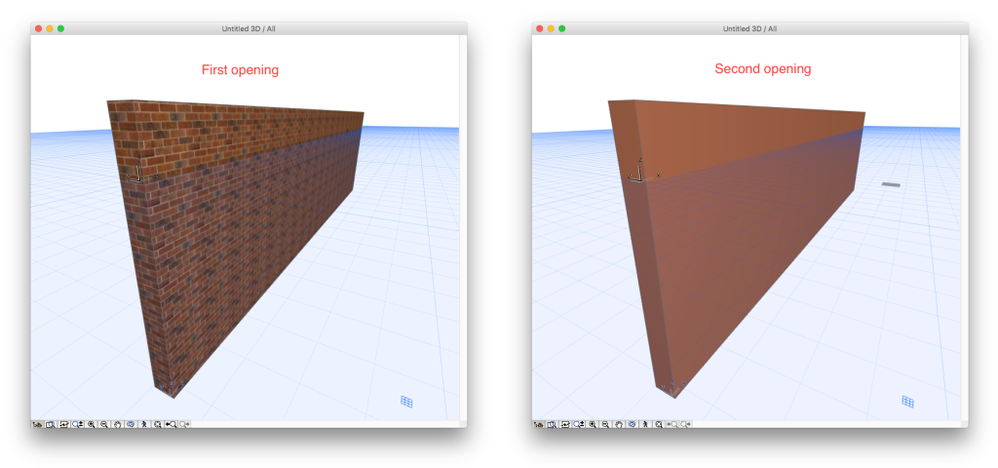
Task: Go to previous zoom in left window
Action: (x=171, y=424)
